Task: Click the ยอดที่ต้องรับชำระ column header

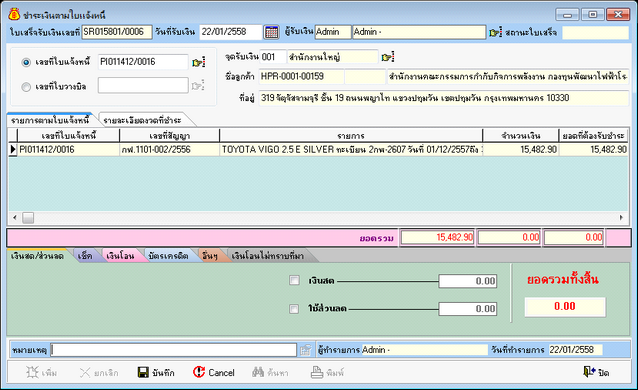Action: pyautogui.click(x=593, y=136)
